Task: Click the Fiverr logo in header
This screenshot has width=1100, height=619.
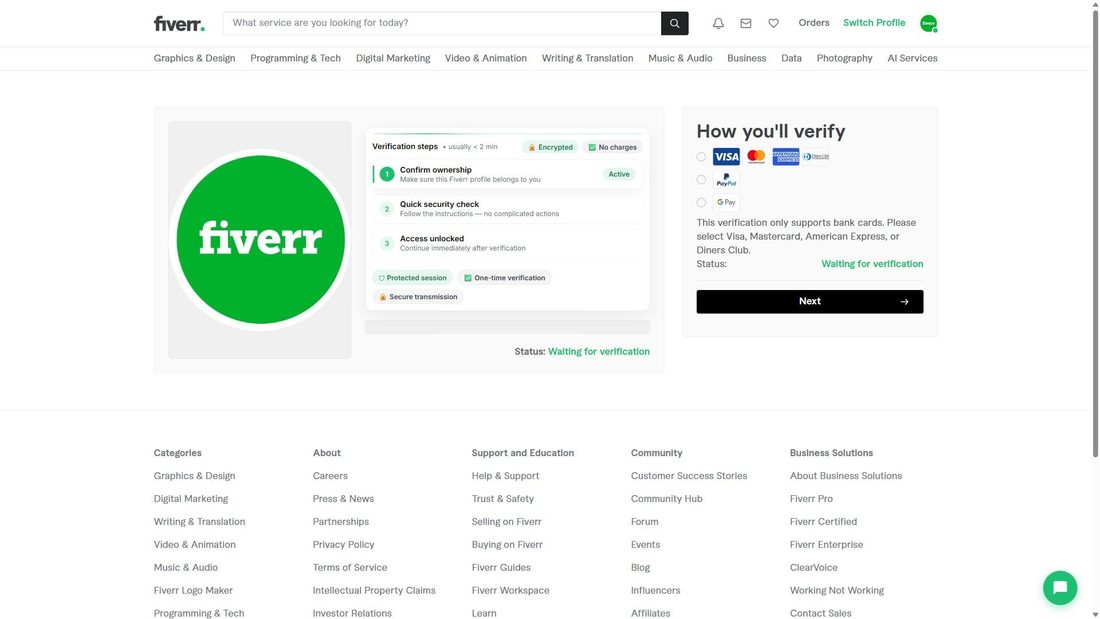Action: (179, 24)
